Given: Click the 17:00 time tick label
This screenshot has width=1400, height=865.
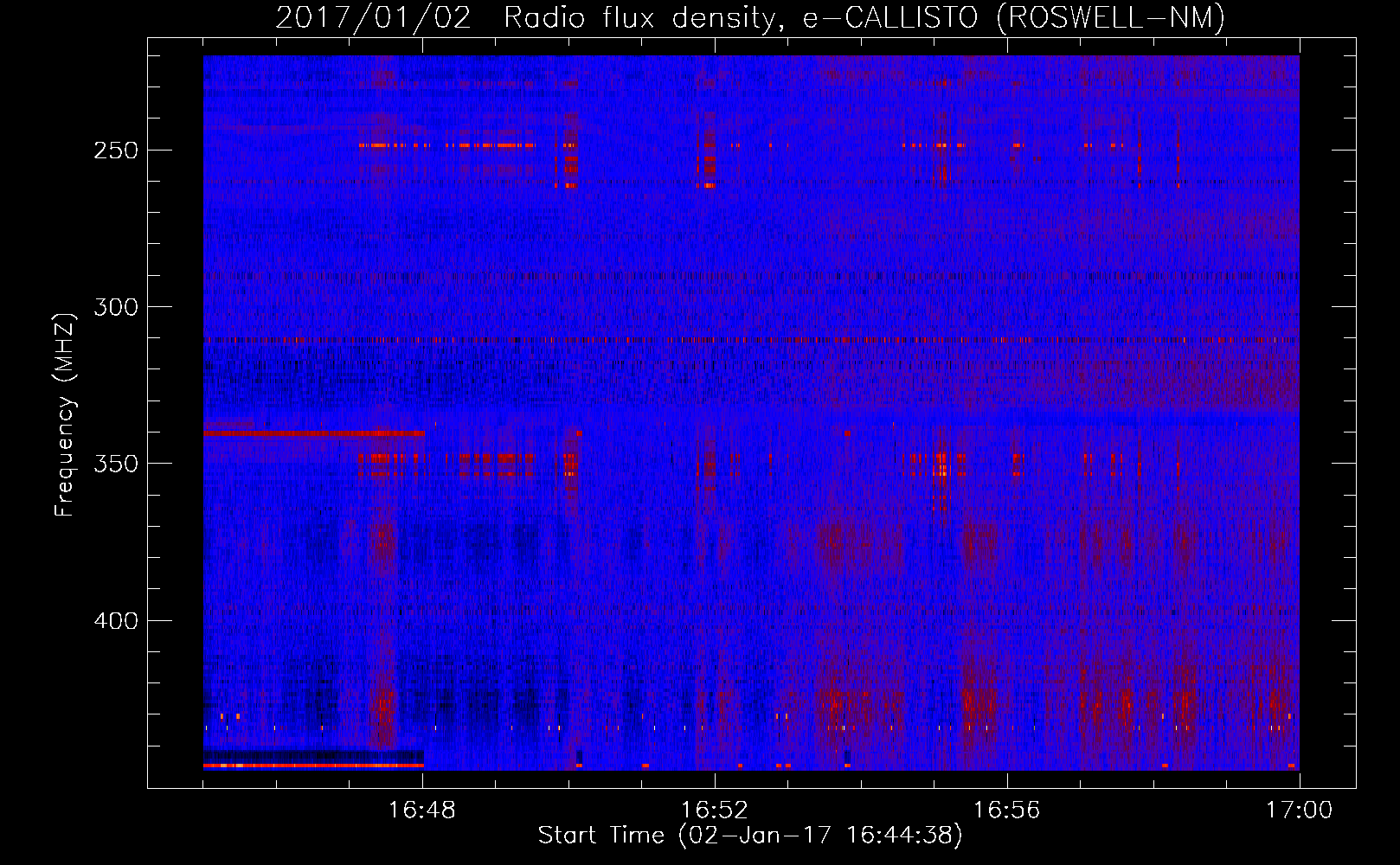Looking at the screenshot, I should tap(1299, 811).
